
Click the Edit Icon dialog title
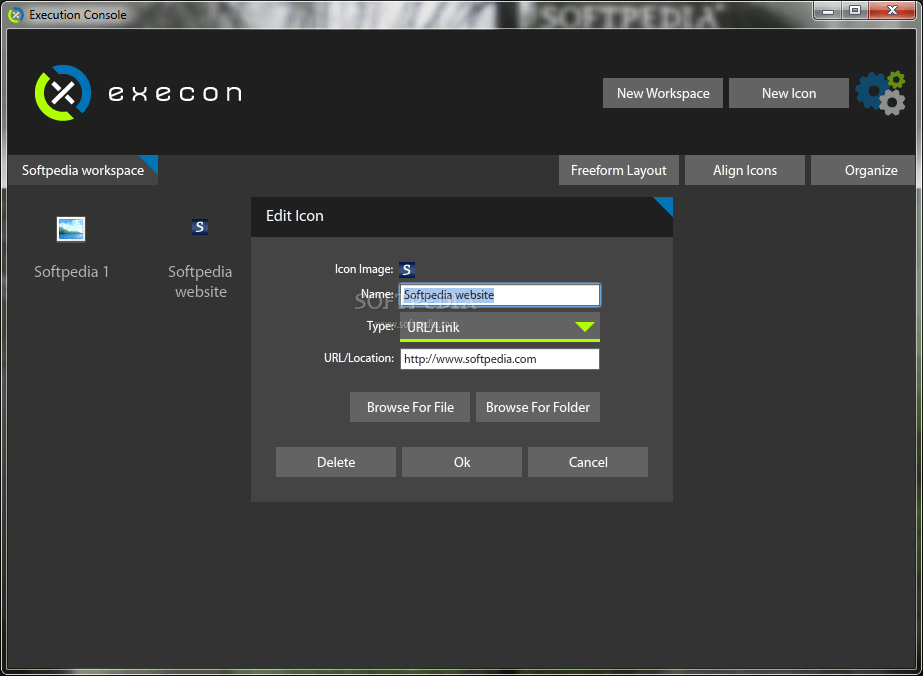[x=295, y=216]
